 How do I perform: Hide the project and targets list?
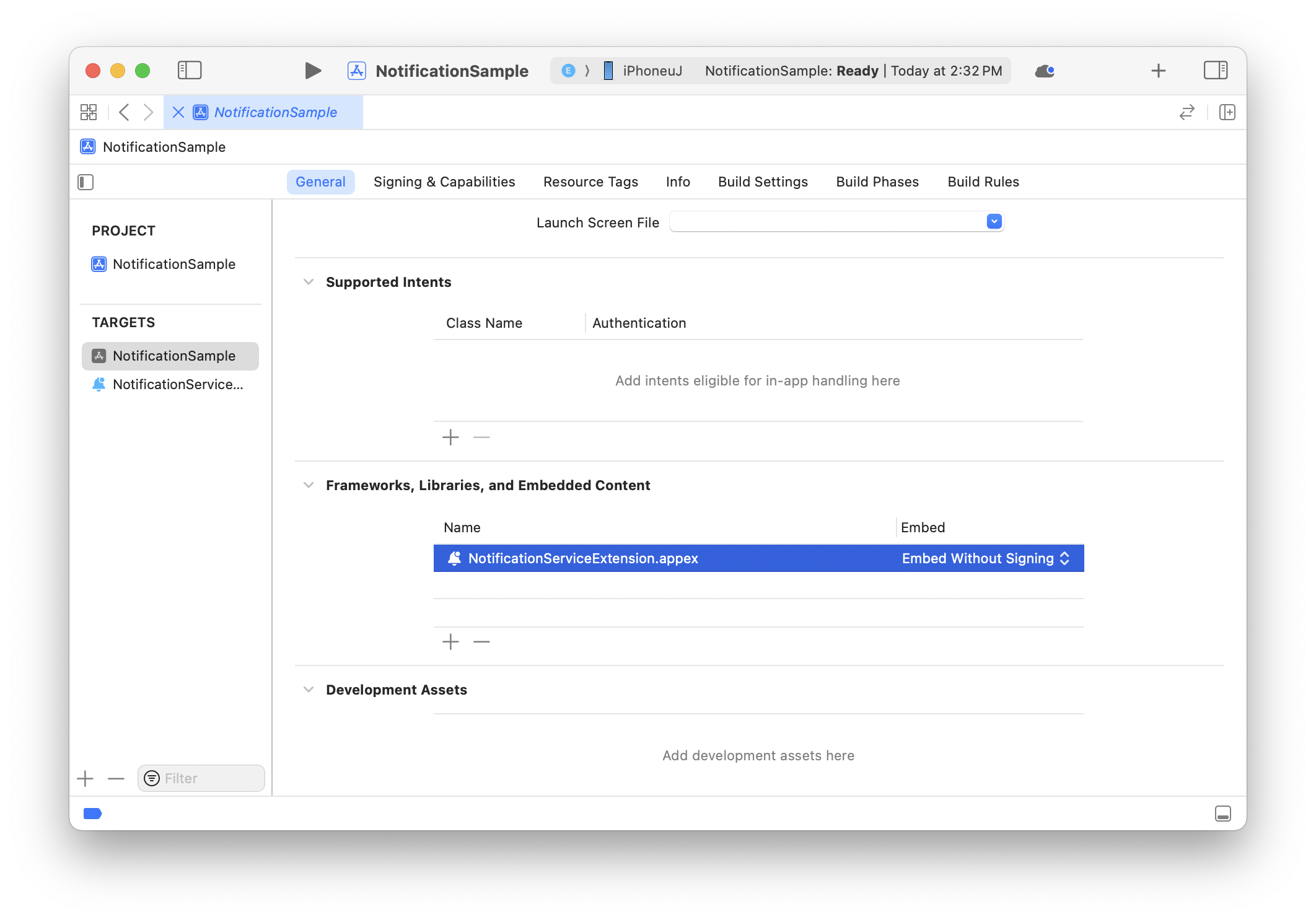coord(86,182)
